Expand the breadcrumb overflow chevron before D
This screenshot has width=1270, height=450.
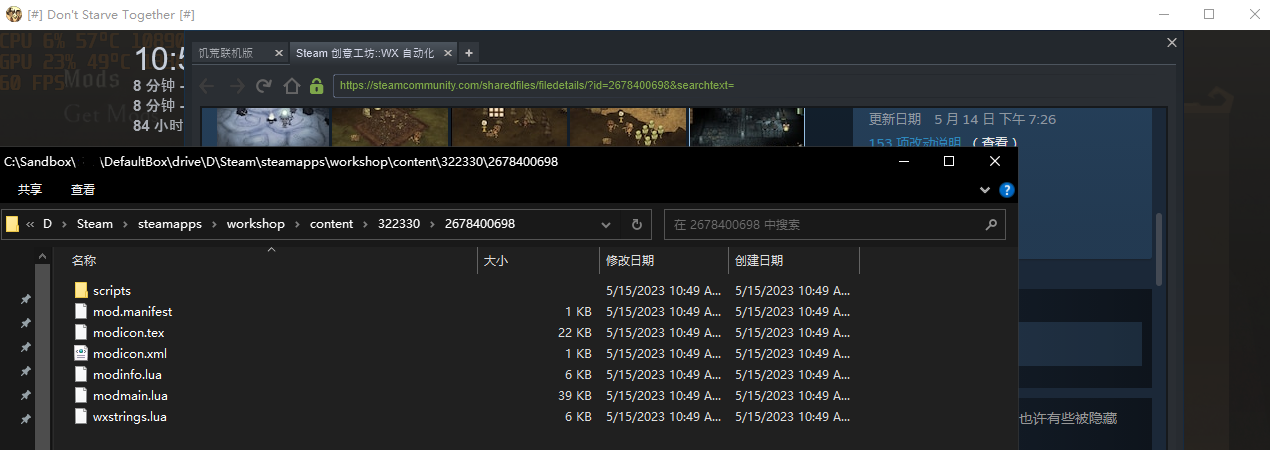coord(31,224)
